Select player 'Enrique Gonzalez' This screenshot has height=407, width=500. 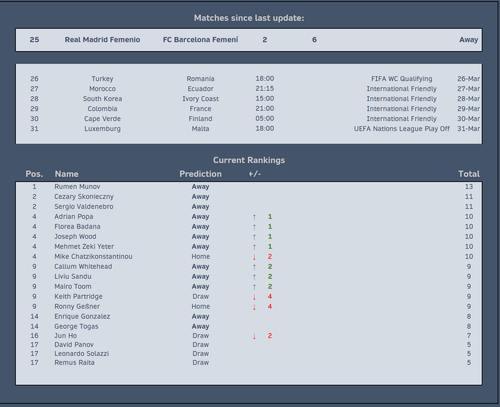pos(82,317)
